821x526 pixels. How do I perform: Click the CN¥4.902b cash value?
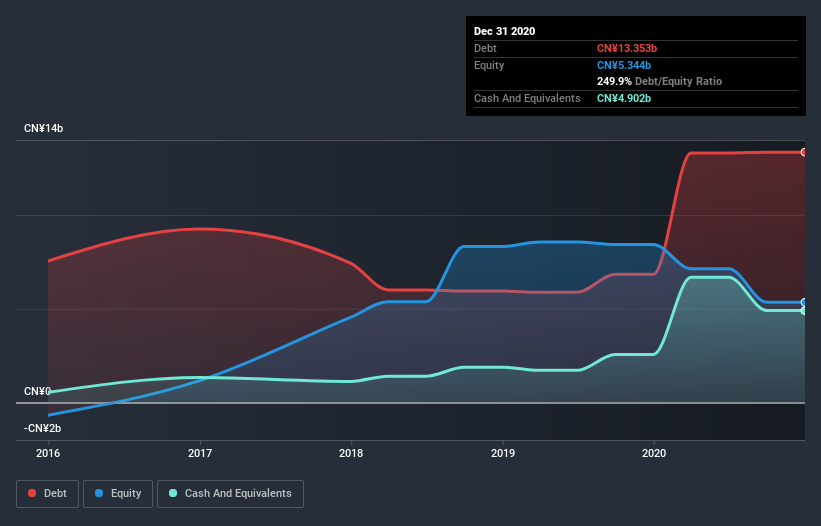click(624, 98)
